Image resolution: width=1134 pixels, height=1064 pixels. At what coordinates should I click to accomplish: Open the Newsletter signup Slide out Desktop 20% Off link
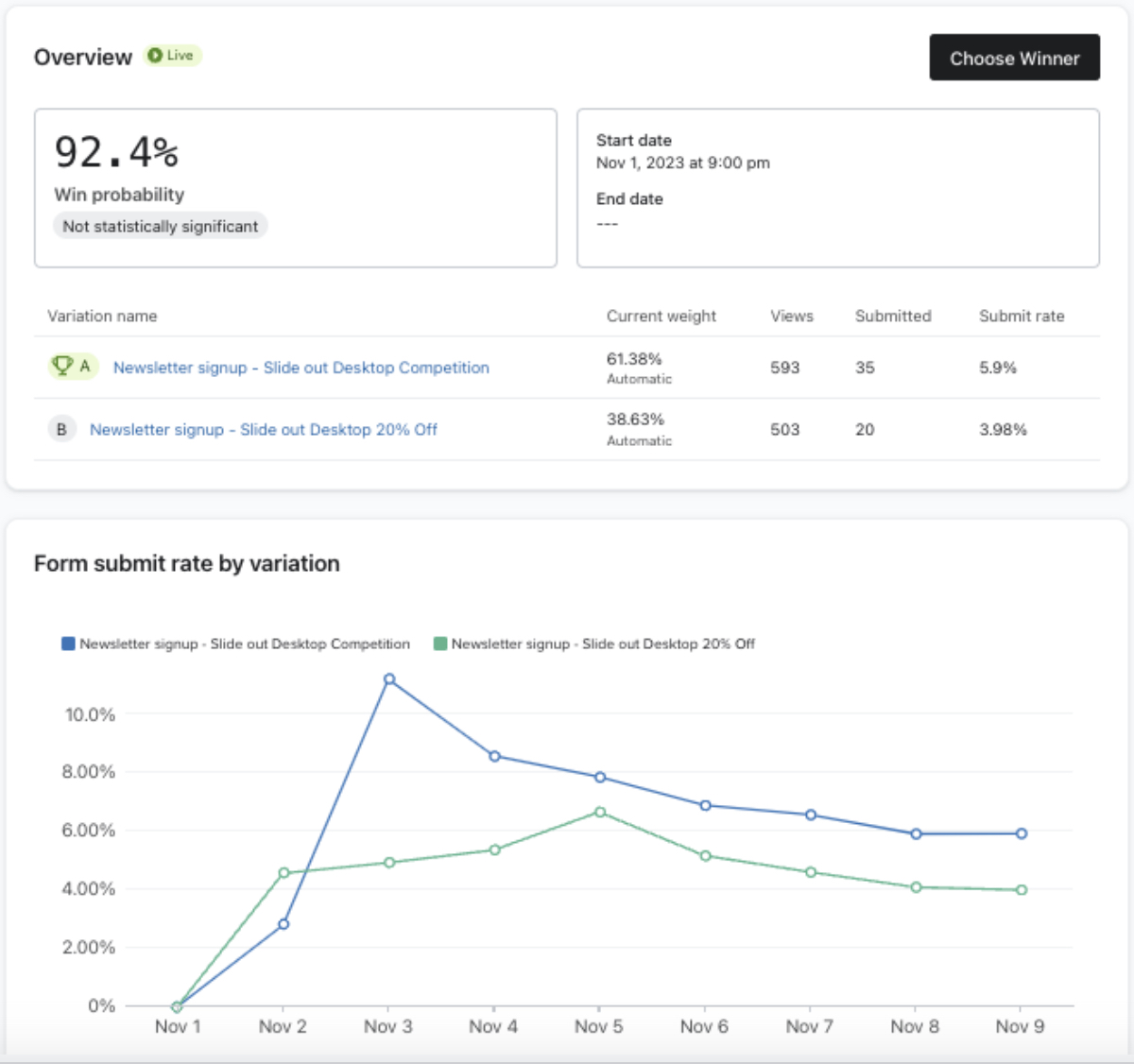pyautogui.click(x=264, y=429)
